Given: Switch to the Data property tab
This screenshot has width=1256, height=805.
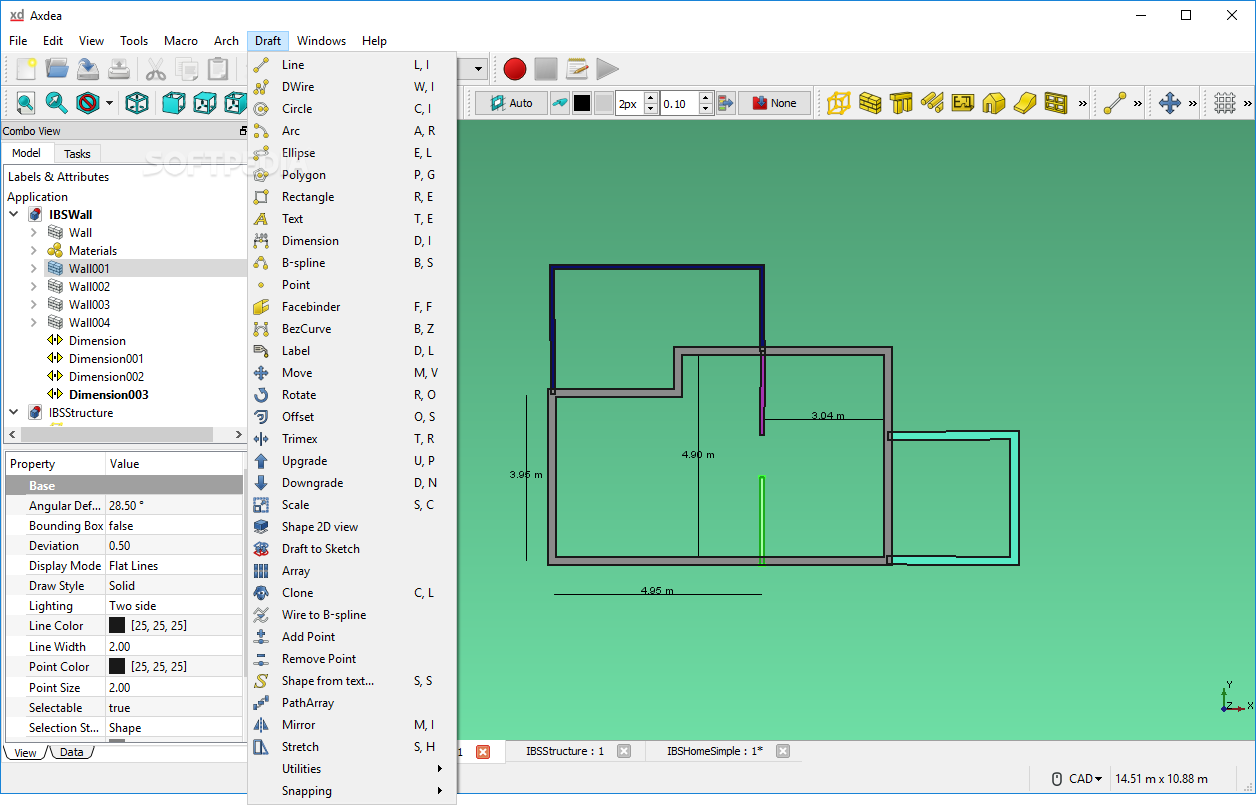Looking at the screenshot, I should tap(71, 753).
